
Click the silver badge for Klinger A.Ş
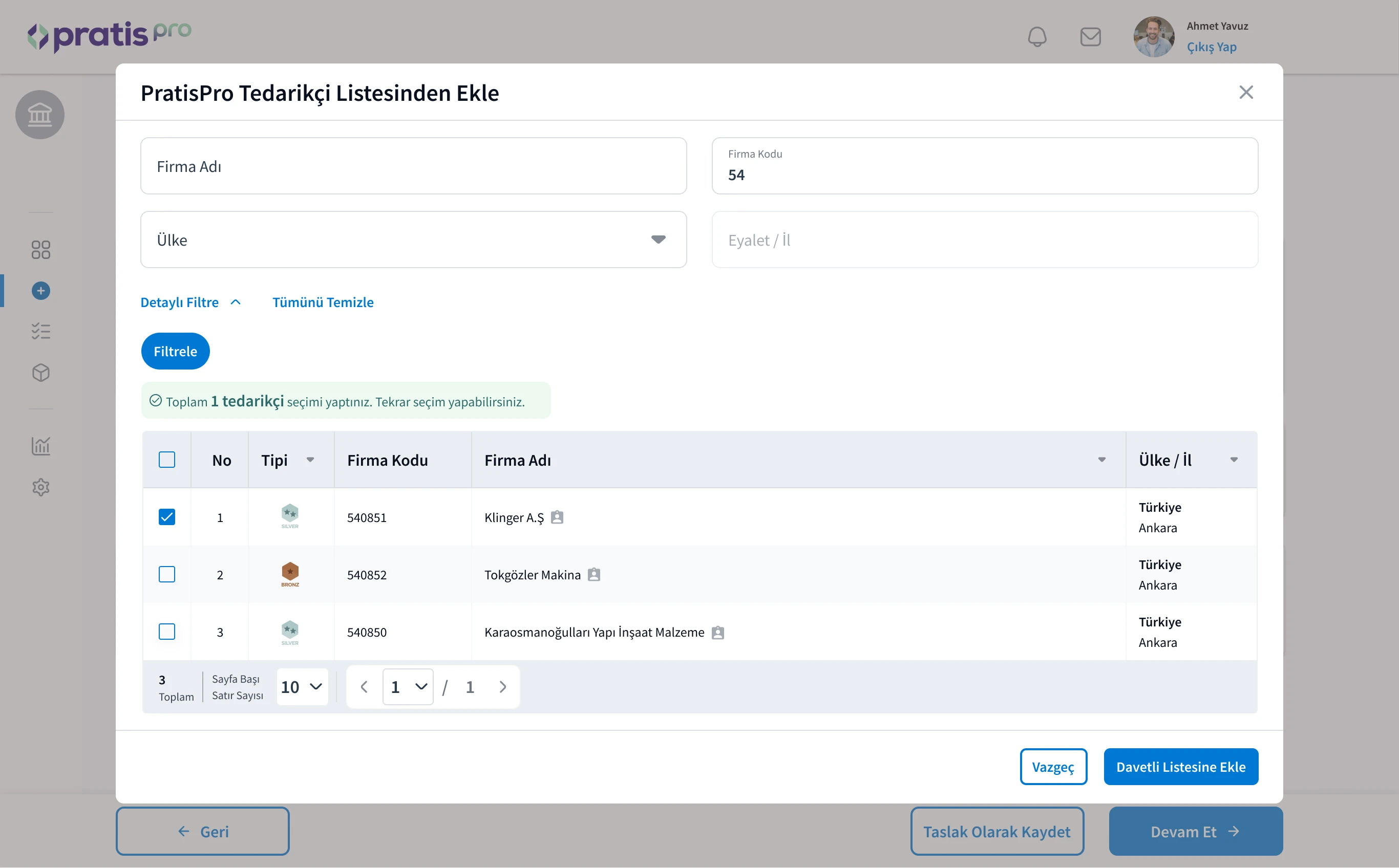[290, 517]
